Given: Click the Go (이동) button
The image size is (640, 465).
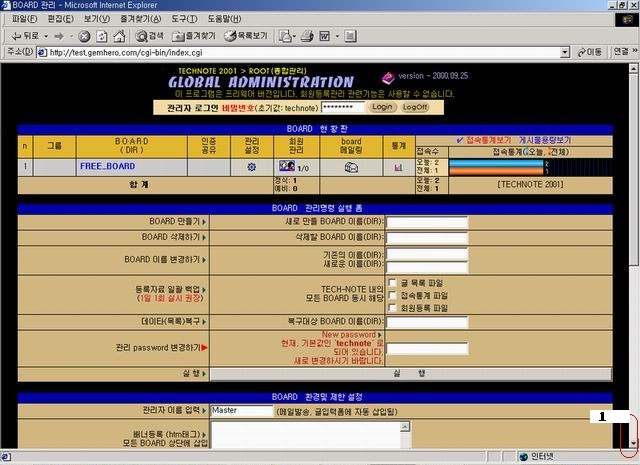Looking at the screenshot, I should pyautogui.click(x=589, y=52).
